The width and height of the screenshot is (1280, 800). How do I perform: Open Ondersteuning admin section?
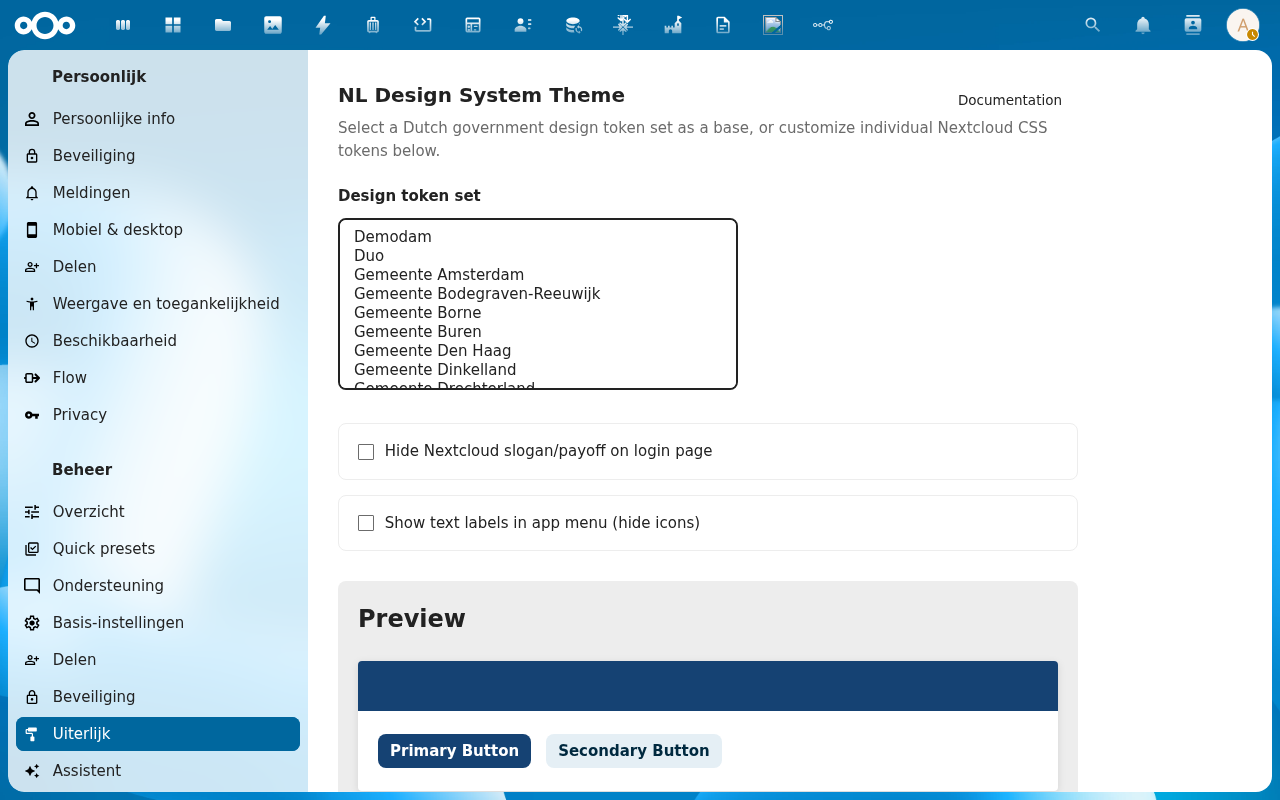(158, 586)
